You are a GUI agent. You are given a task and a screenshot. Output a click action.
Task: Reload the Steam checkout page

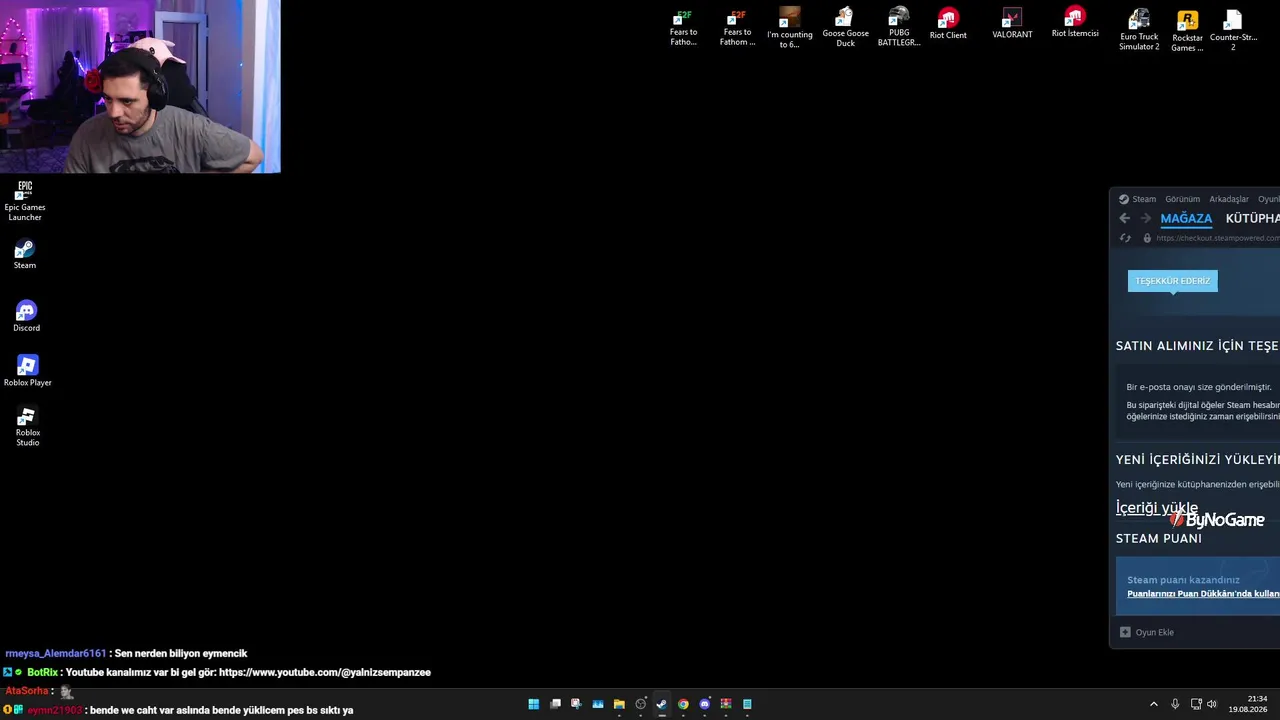point(1125,238)
